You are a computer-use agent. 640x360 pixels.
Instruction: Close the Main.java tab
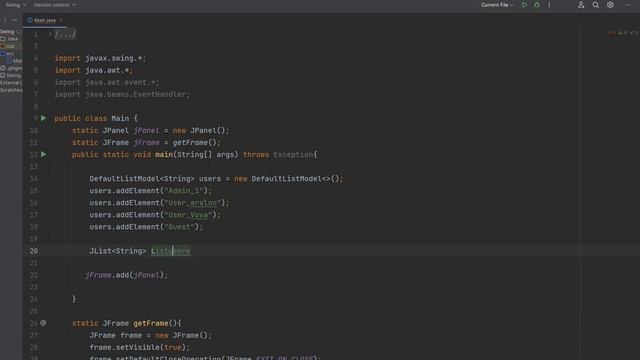pos(61,20)
